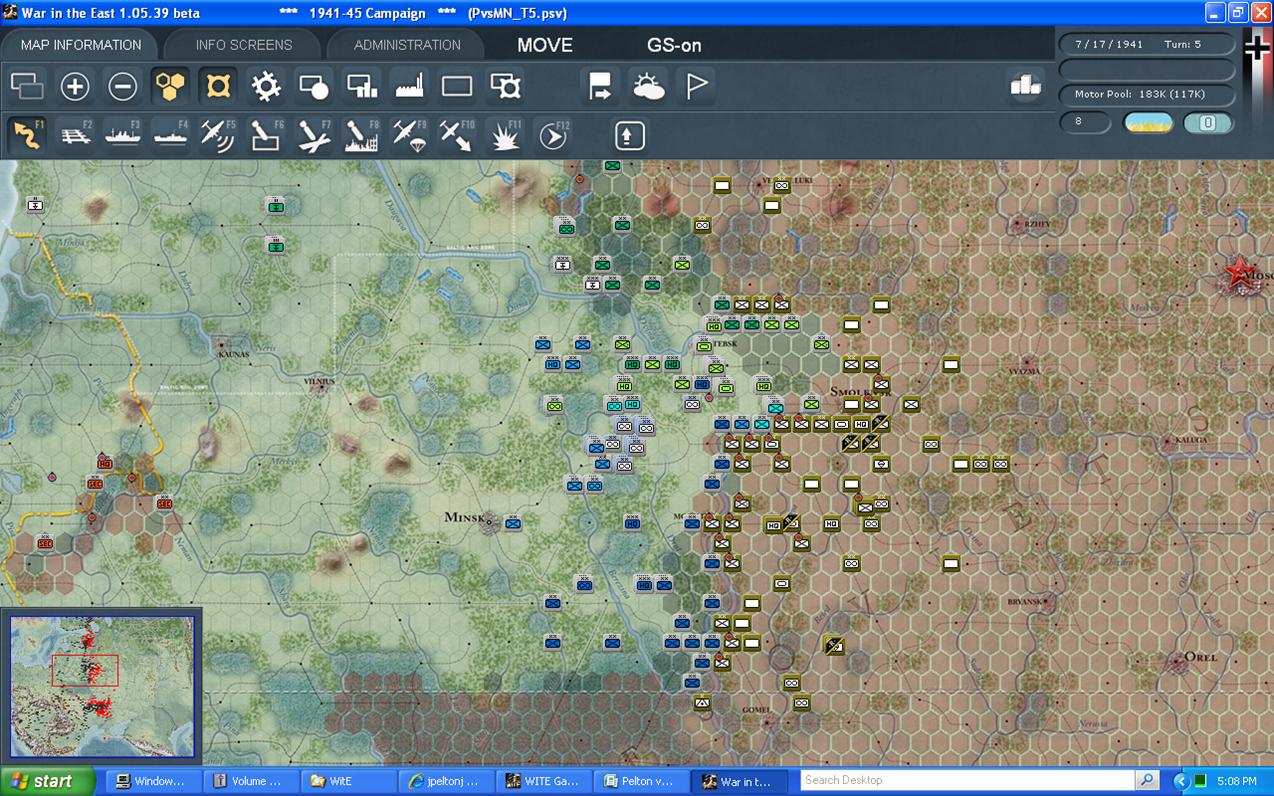1274x796 pixels.
Task: Focus the Search Desktop input field
Action: [966, 780]
